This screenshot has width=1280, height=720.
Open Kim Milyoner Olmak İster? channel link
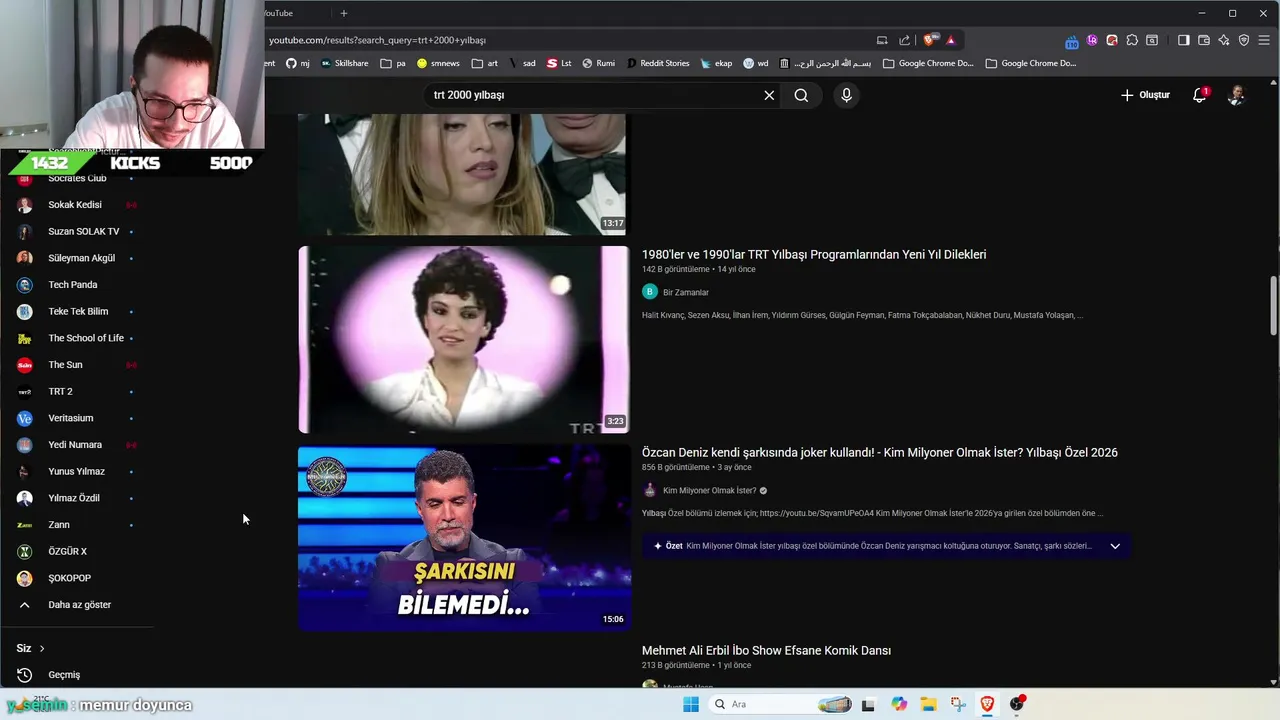click(x=709, y=491)
